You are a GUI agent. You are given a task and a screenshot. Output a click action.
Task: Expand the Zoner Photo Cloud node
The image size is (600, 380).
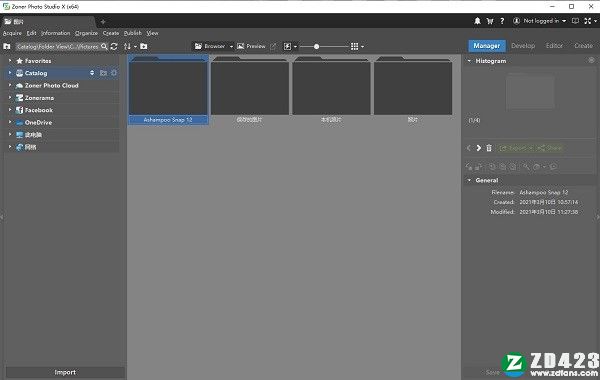click(10, 85)
